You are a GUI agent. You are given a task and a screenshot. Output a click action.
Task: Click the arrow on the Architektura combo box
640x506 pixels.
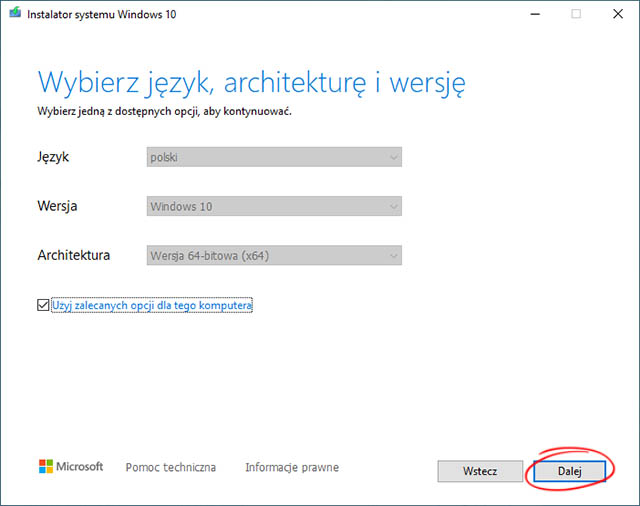coord(393,255)
